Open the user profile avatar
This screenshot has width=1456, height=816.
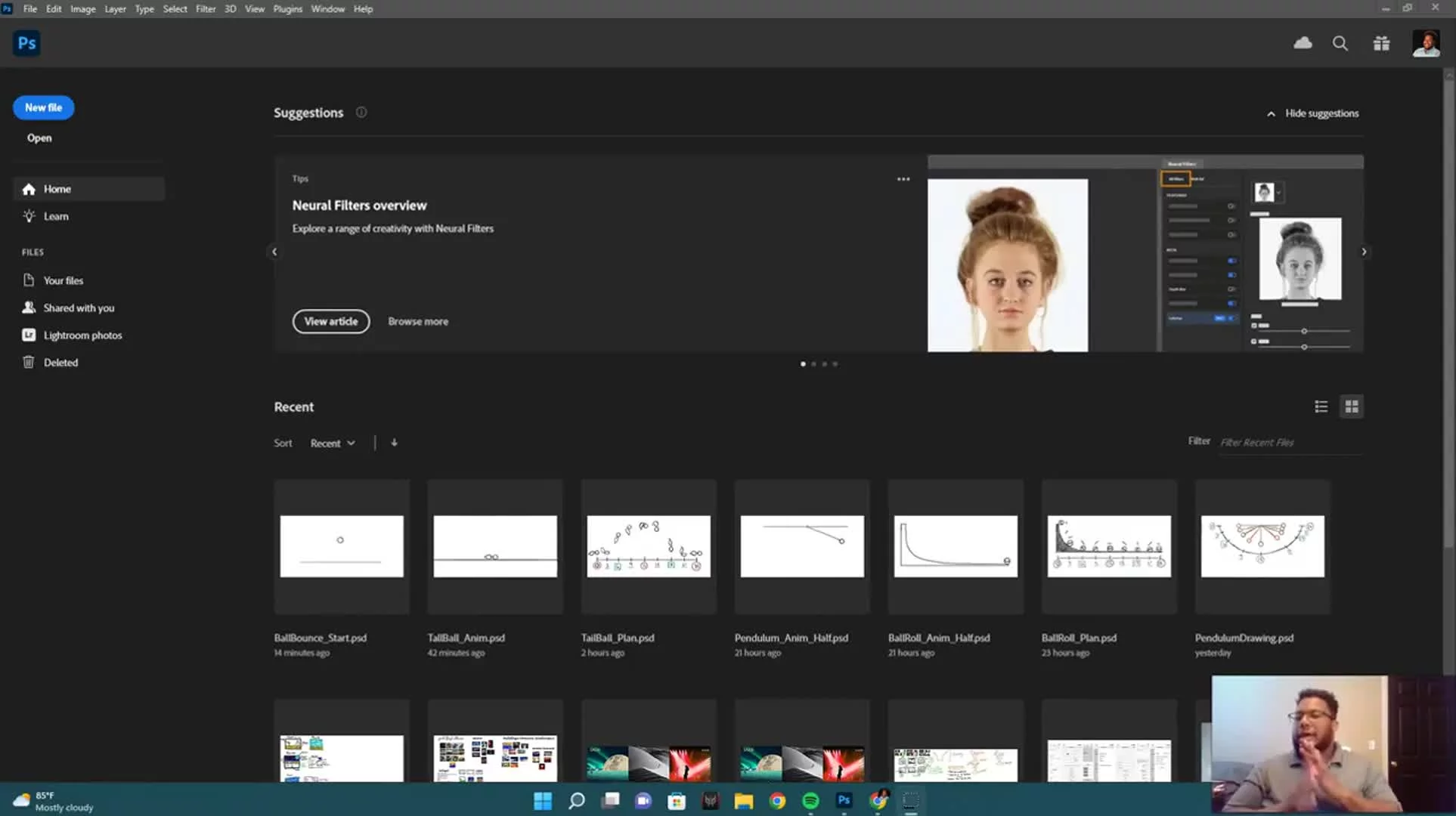click(1426, 43)
